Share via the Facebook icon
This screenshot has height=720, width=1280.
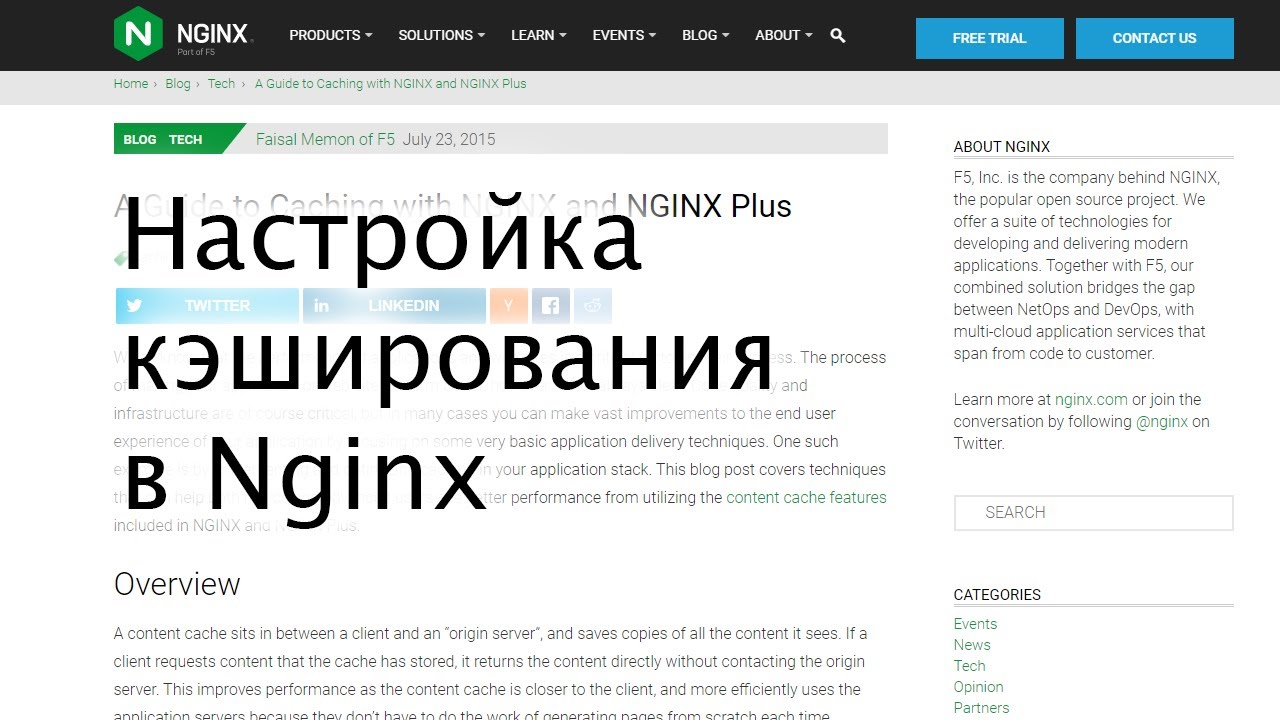click(x=551, y=306)
